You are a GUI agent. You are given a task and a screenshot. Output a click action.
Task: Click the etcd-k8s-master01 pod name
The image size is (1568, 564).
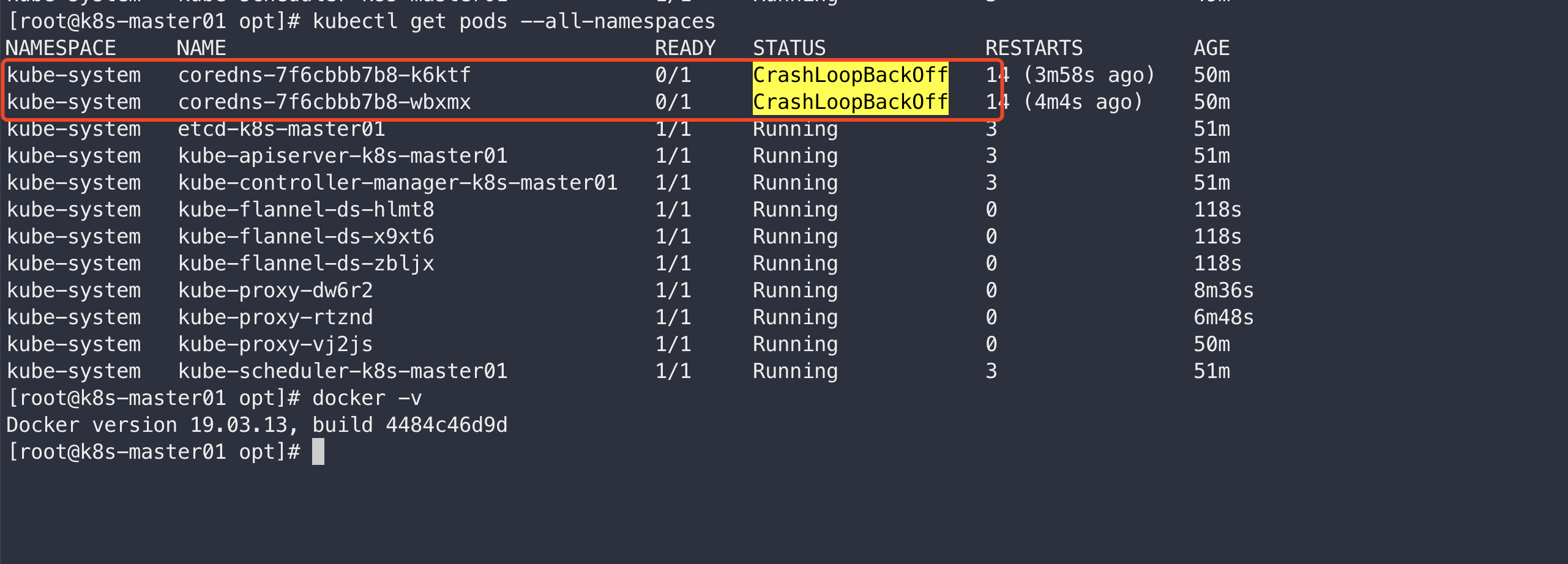coord(281,129)
